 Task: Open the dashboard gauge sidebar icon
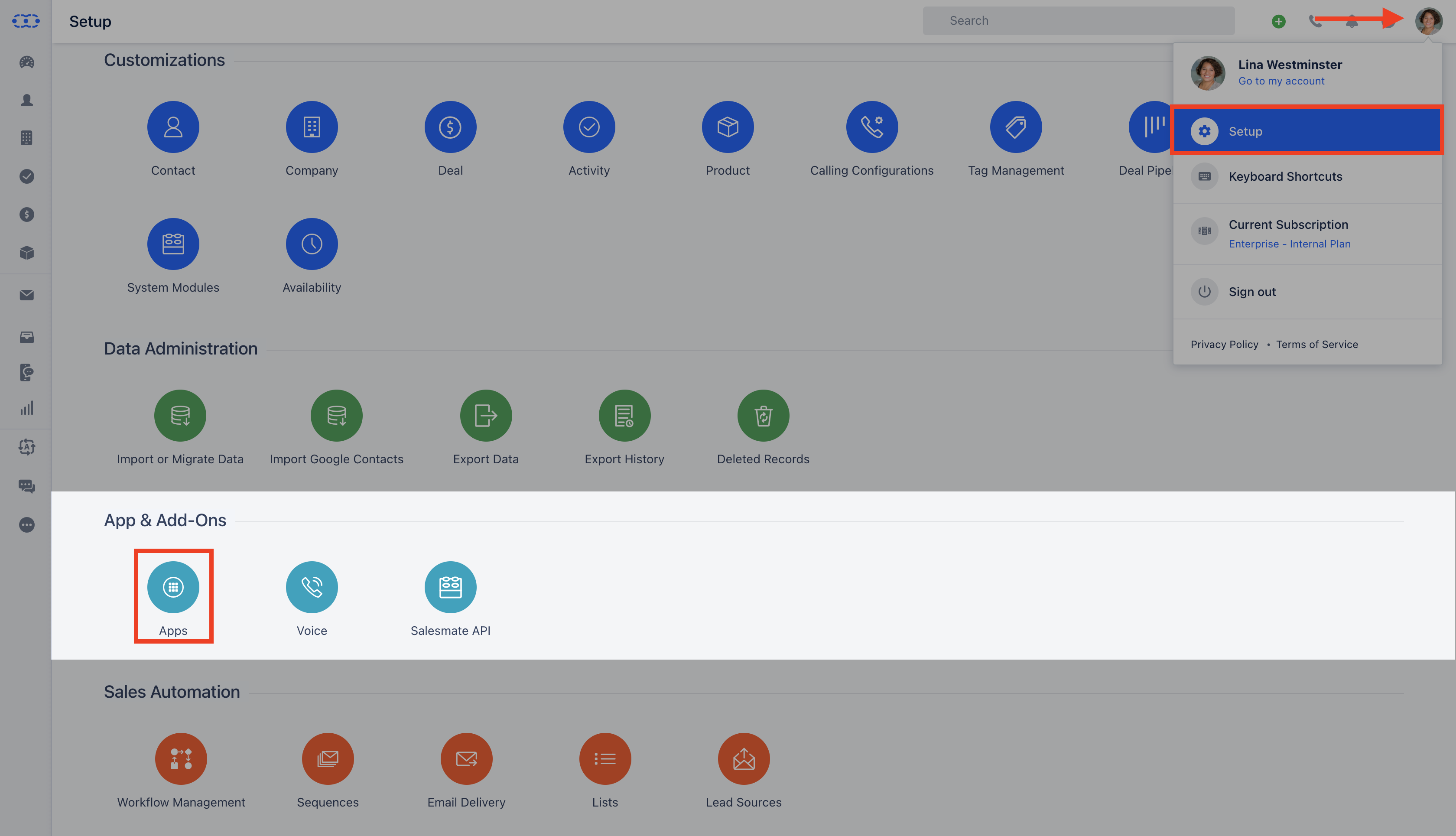click(x=26, y=62)
